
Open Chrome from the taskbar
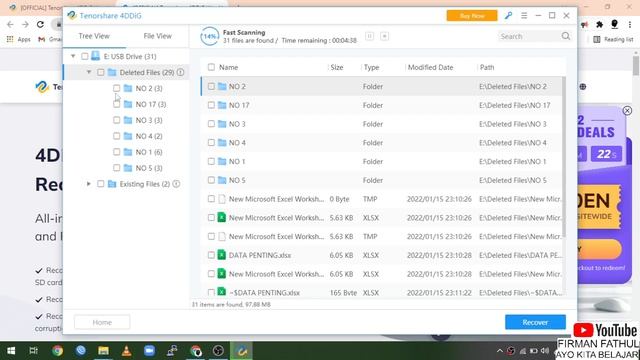click(x=57, y=351)
